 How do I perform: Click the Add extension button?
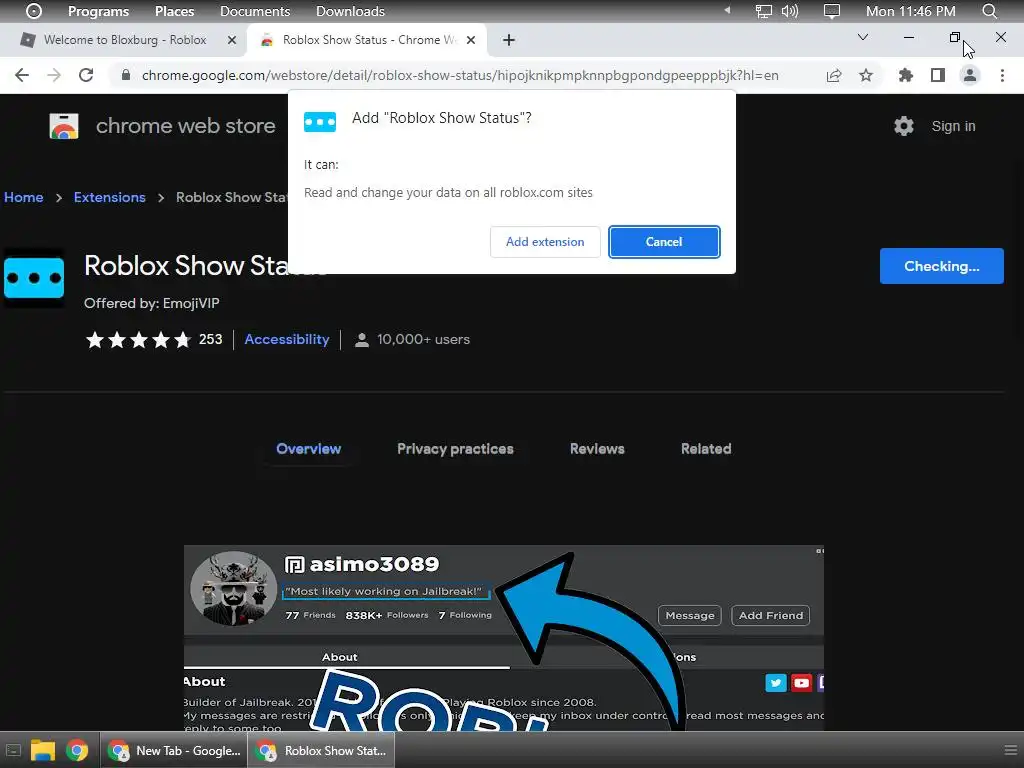tap(545, 242)
